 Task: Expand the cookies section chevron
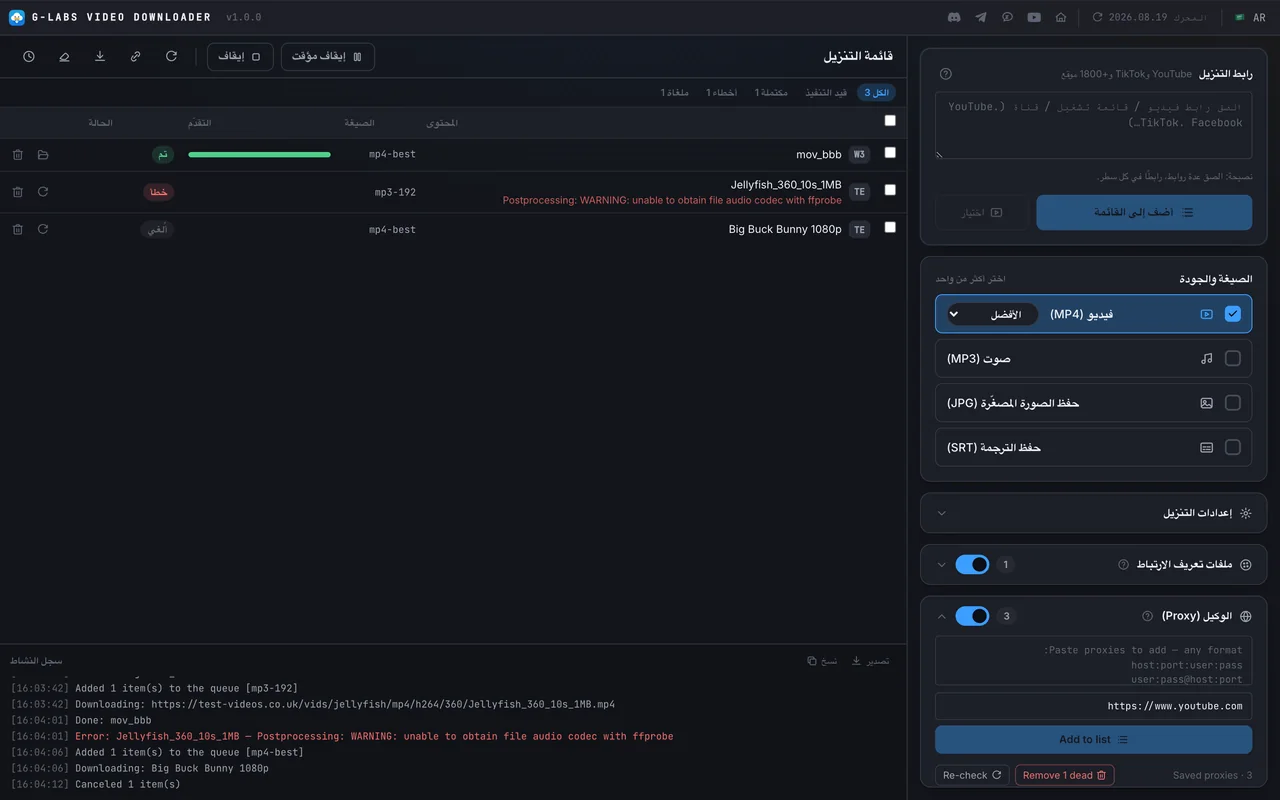tap(941, 565)
